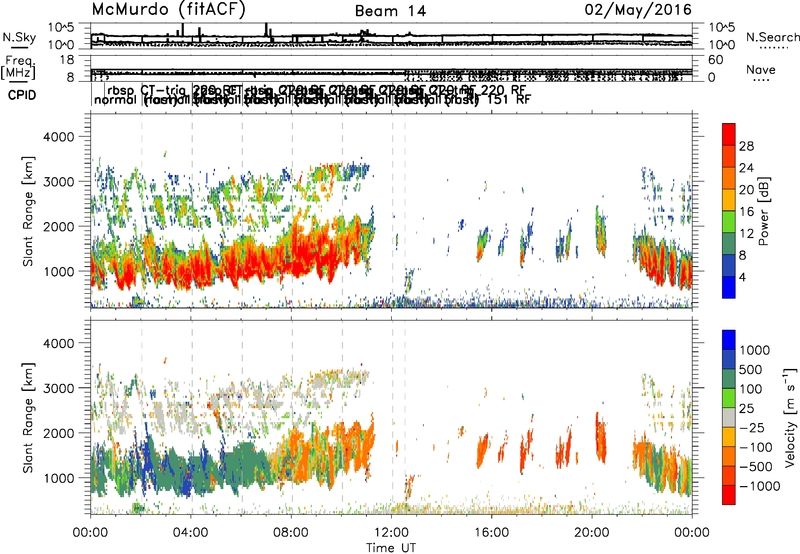Pick the red bottom Velocity color segment
800x554 pixels.
tap(729, 495)
